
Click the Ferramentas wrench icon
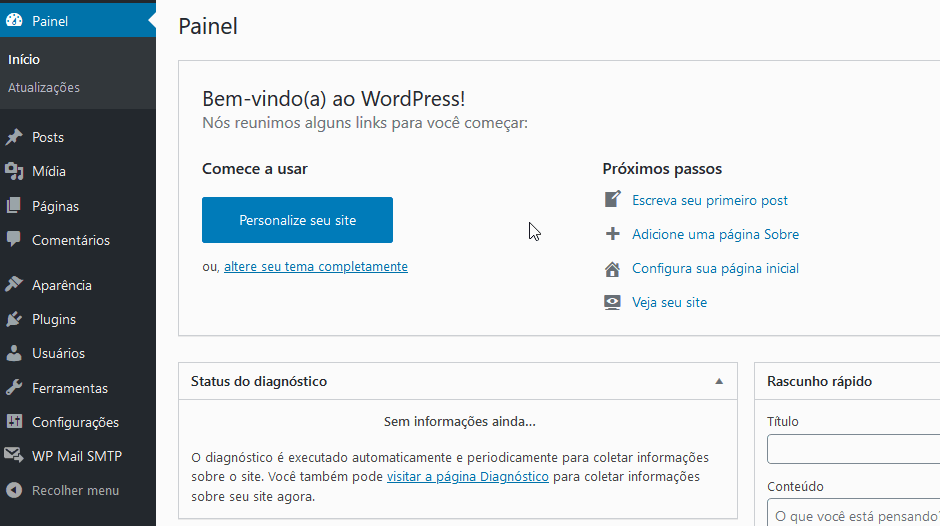14,387
